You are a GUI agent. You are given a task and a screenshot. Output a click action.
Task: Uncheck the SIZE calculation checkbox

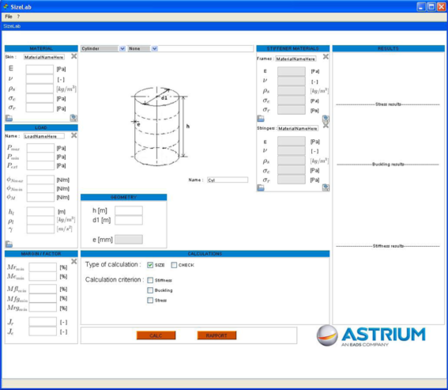[x=150, y=265]
